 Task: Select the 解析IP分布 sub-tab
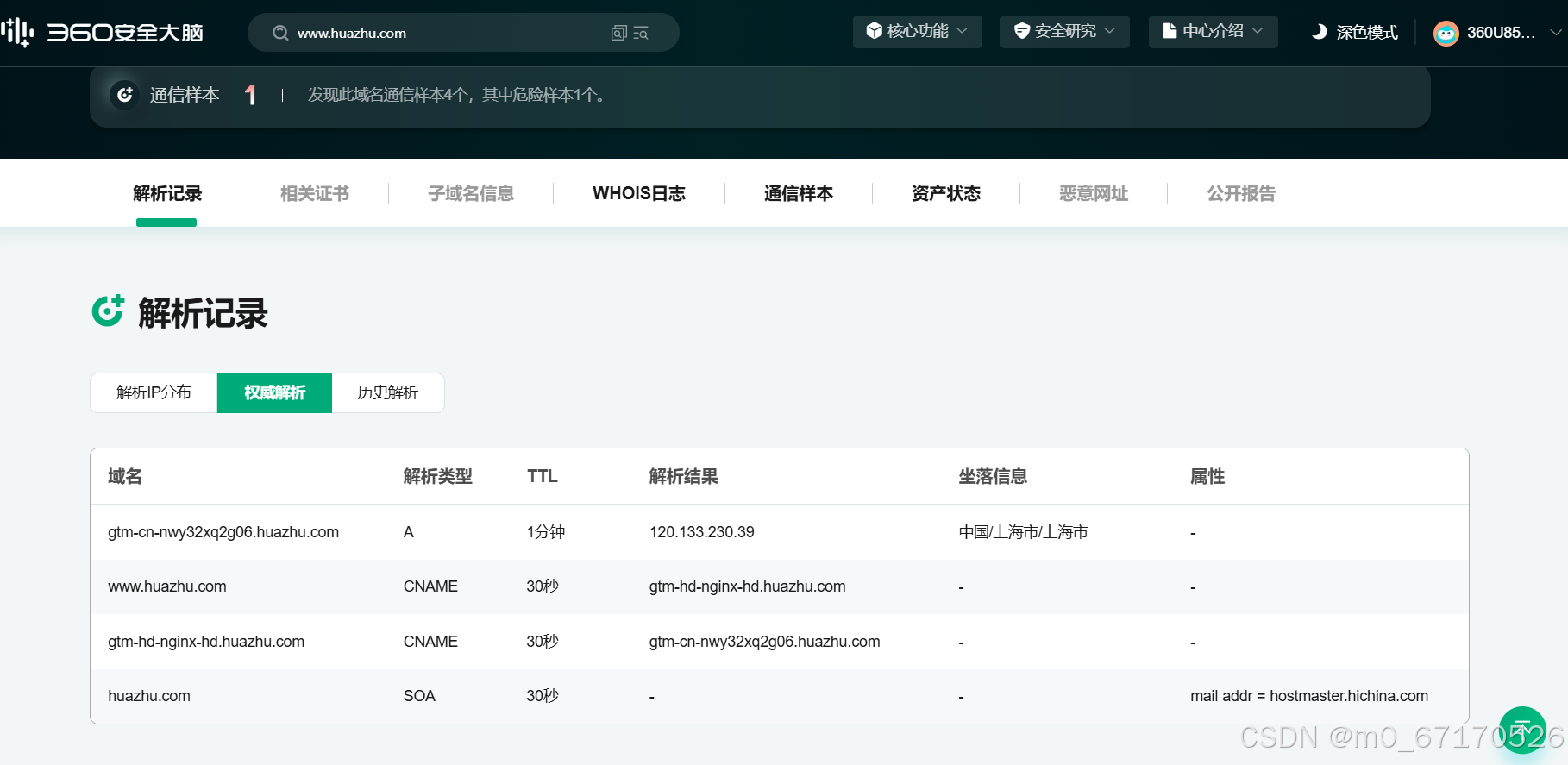(154, 392)
